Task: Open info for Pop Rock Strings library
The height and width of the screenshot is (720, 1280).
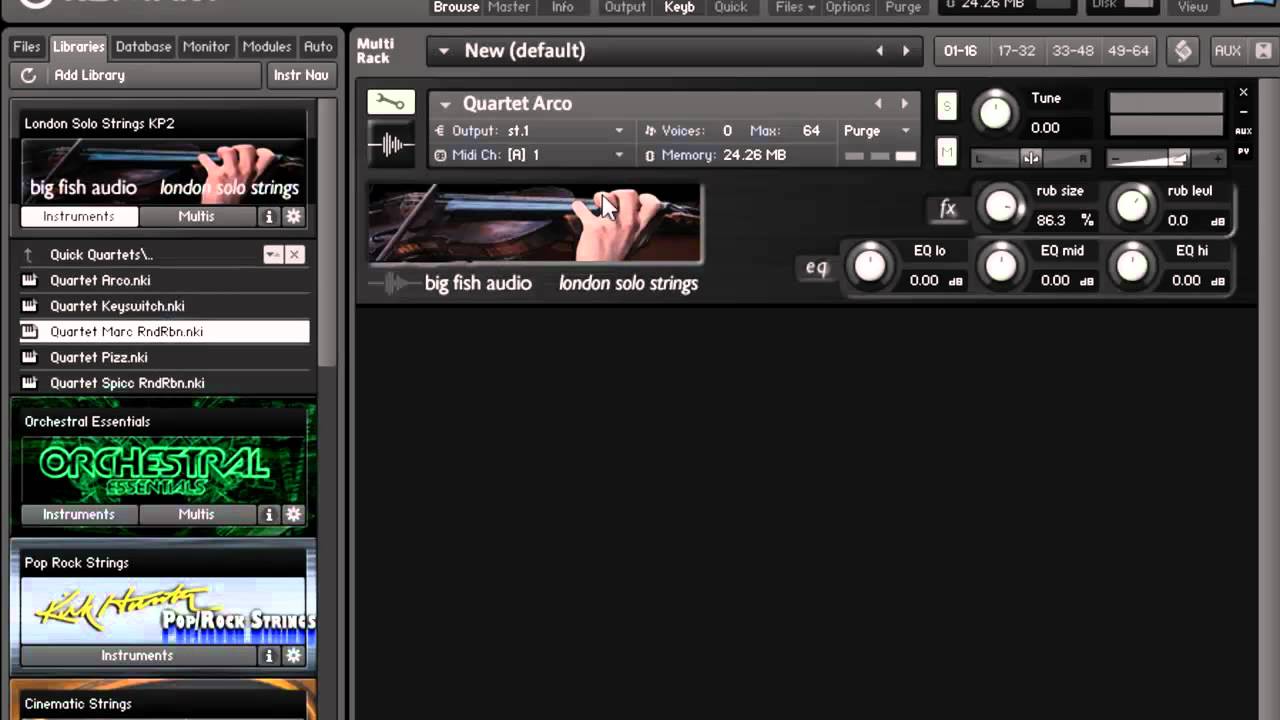Action: pos(268,656)
